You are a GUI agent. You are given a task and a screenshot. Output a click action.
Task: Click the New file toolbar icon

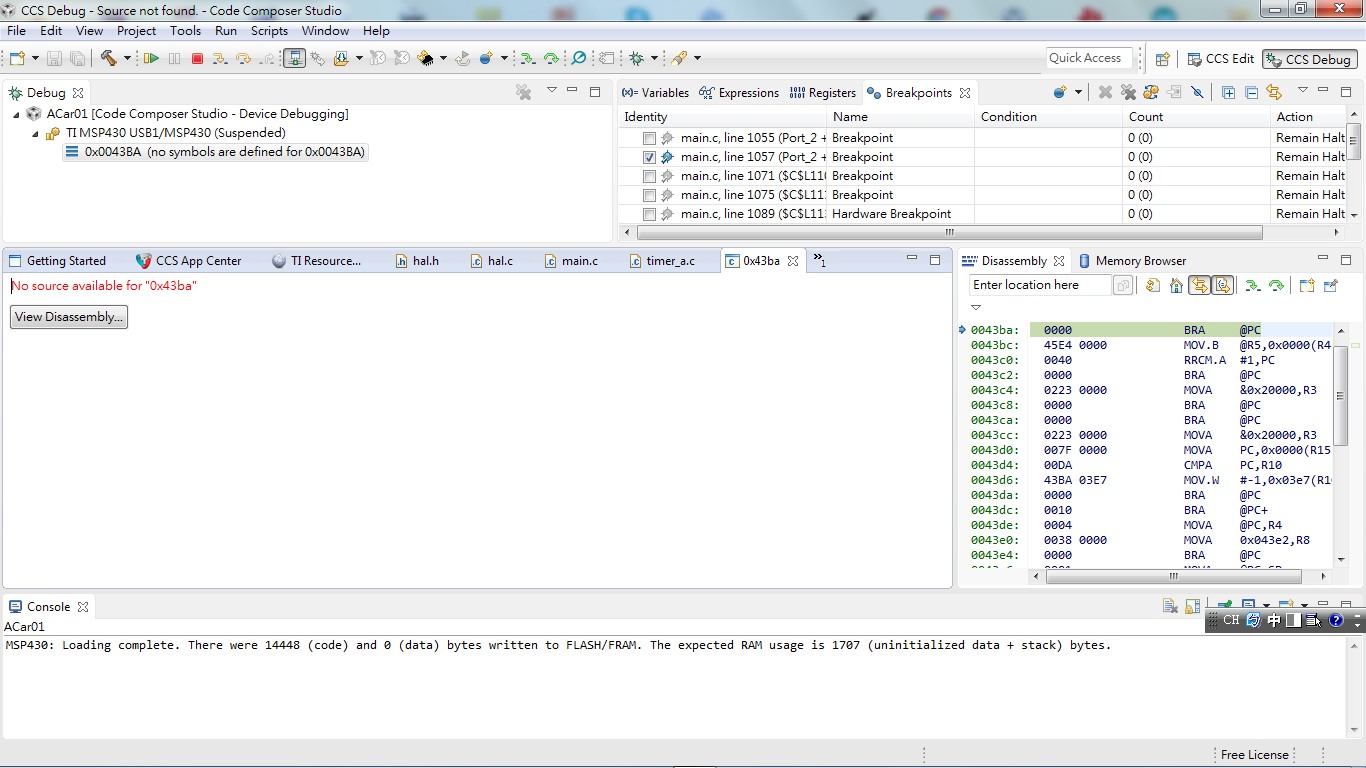[x=17, y=59]
